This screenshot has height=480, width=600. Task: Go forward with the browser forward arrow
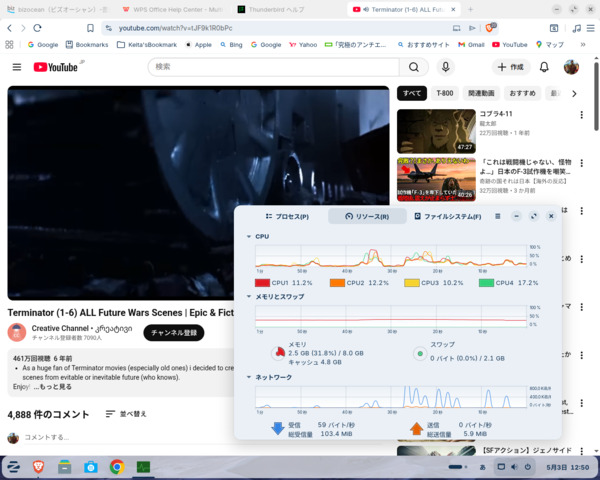(x=23, y=28)
